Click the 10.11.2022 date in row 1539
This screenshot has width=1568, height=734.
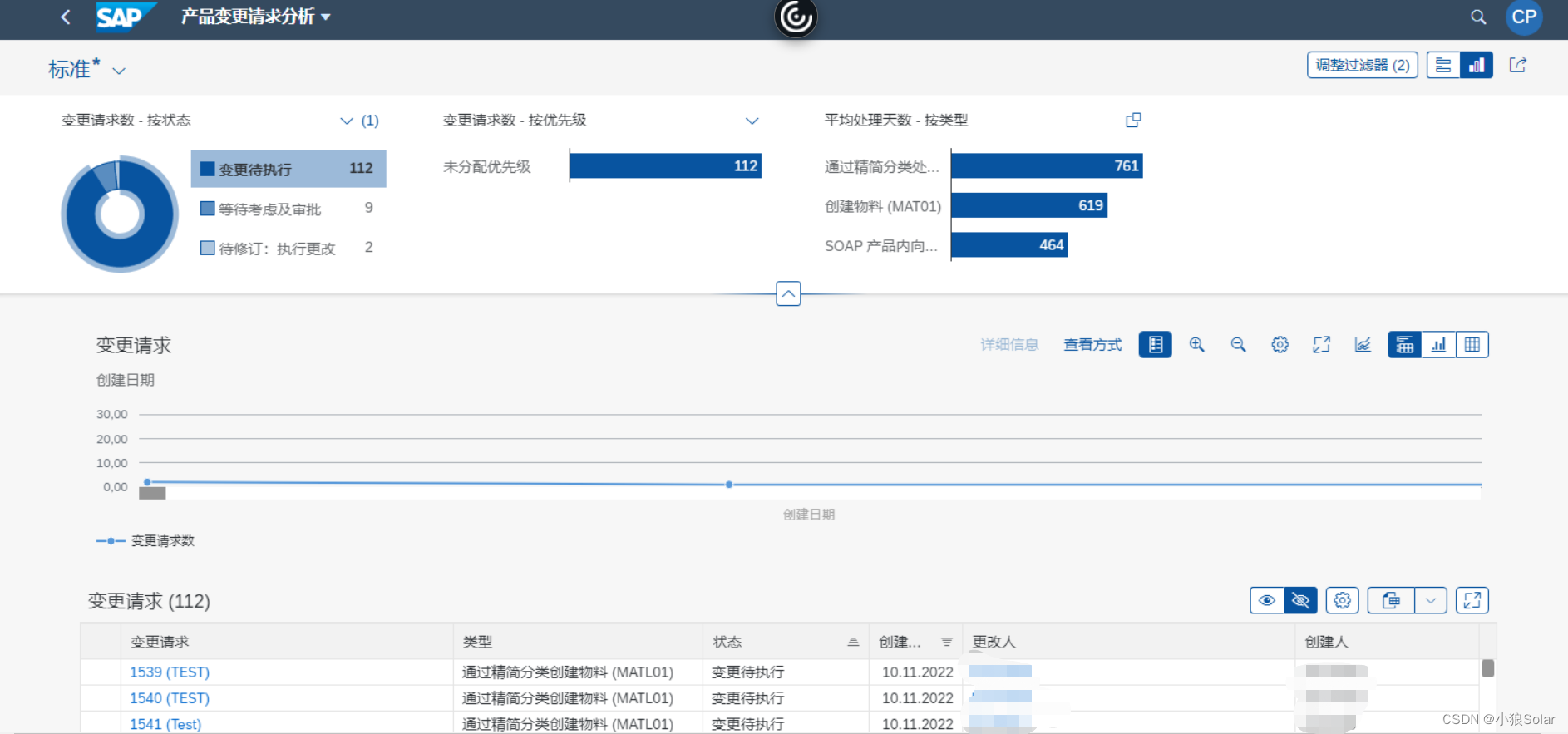pyautogui.click(x=917, y=672)
